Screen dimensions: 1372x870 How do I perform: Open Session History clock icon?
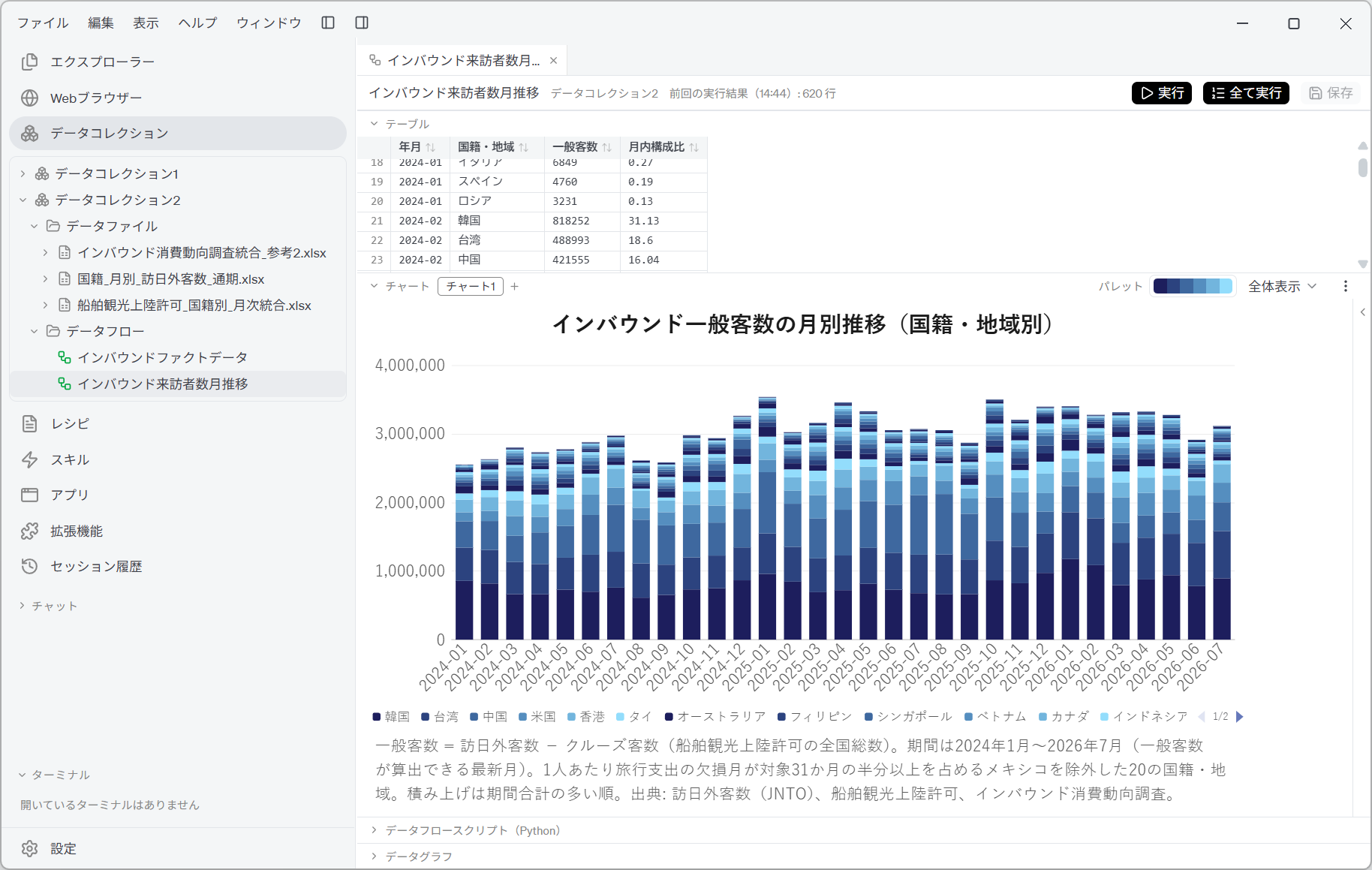(29, 566)
